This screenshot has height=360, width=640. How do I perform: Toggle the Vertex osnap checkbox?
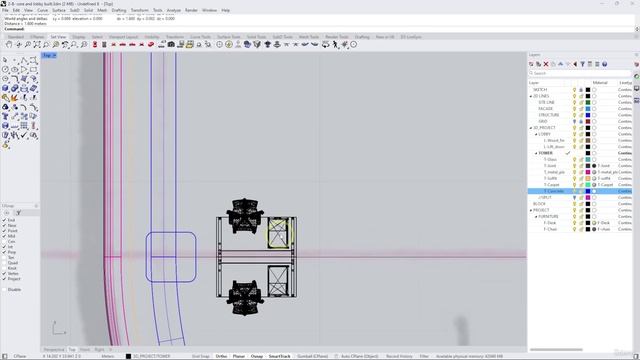click(x=4, y=273)
